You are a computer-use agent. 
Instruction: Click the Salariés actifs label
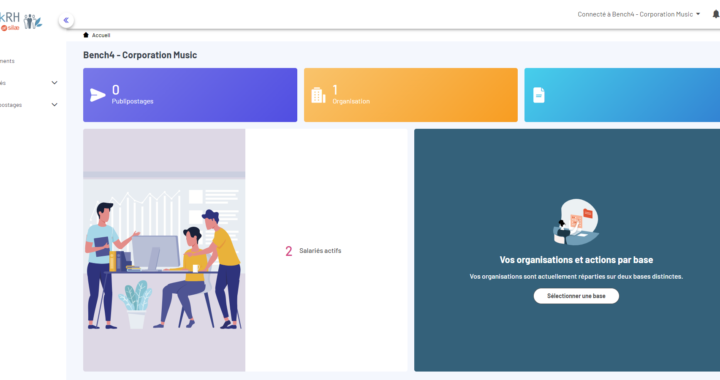320,251
